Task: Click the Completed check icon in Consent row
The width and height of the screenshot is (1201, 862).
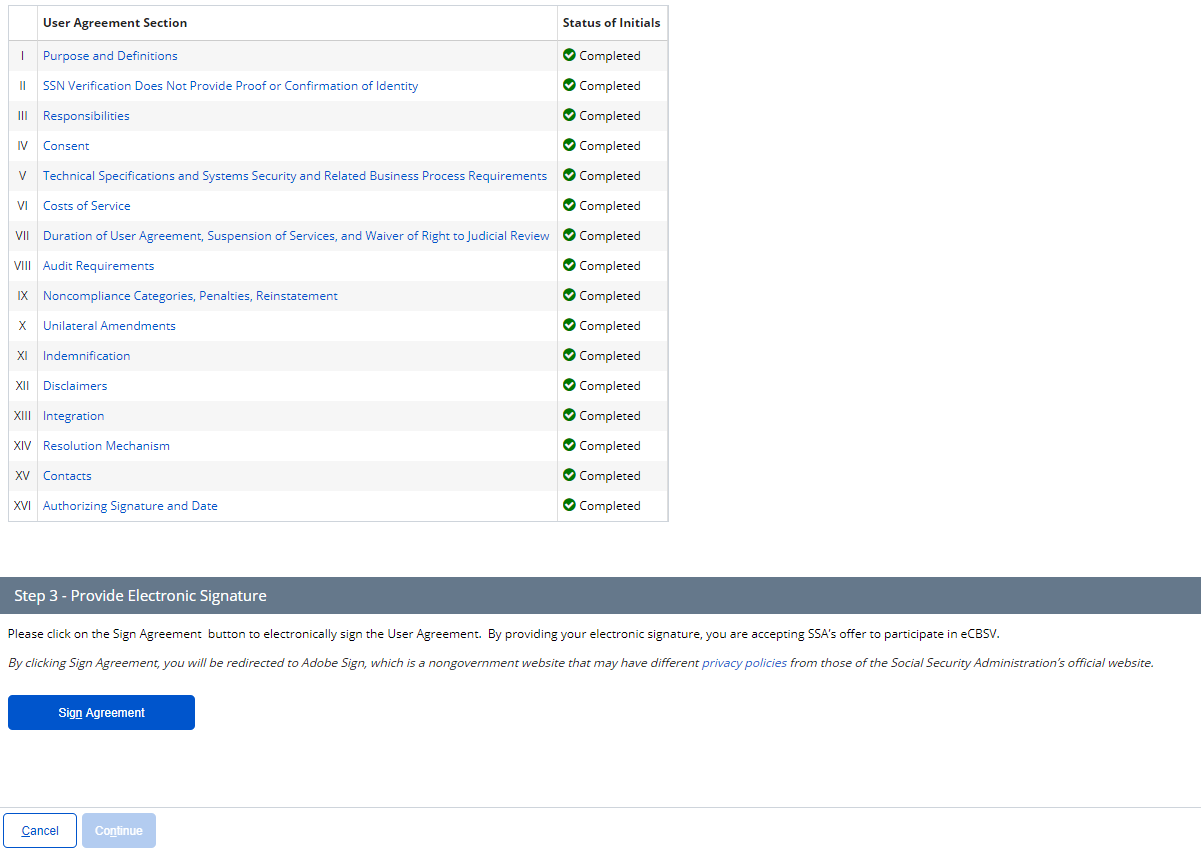Action: (569, 145)
